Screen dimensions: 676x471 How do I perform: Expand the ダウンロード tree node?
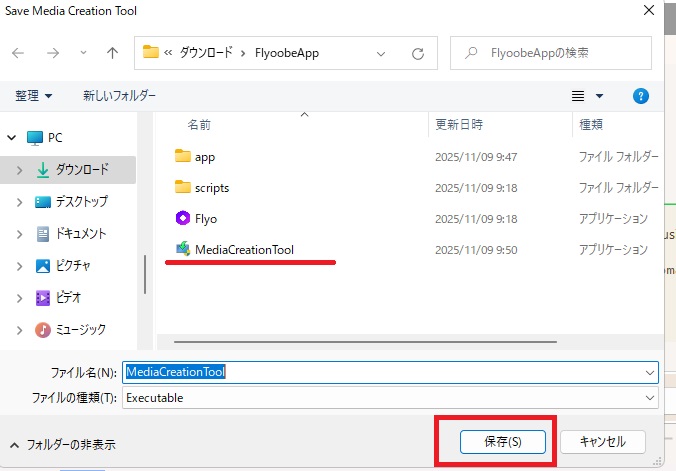[19, 170]
